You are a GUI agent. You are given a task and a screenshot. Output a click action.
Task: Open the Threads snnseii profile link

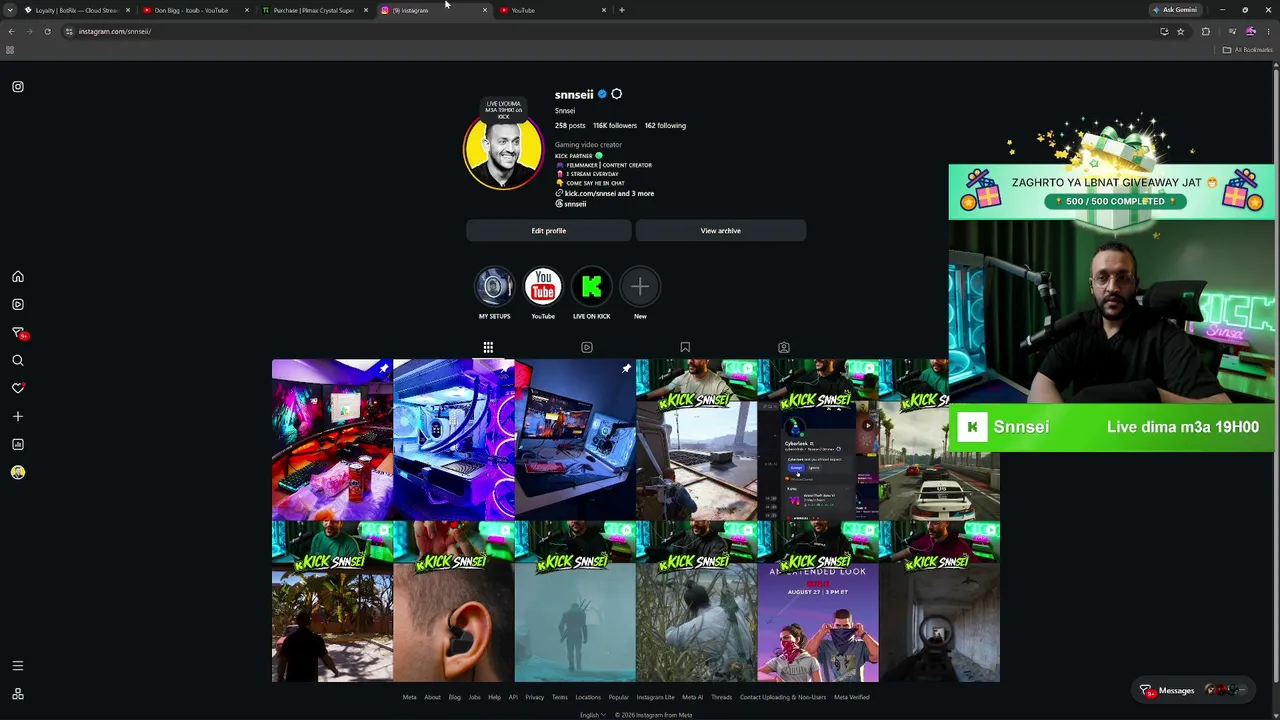pyautogui.click(x=571, y=204)
